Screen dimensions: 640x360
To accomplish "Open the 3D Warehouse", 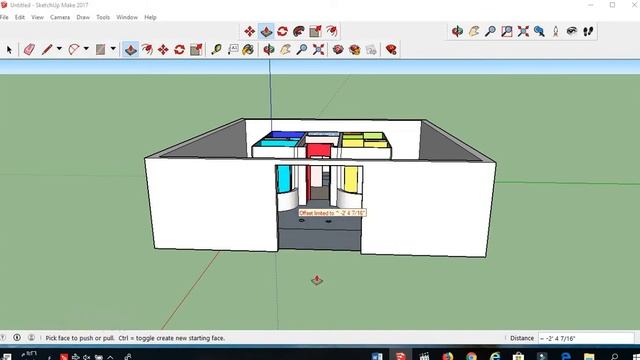I will click(338, 50).
